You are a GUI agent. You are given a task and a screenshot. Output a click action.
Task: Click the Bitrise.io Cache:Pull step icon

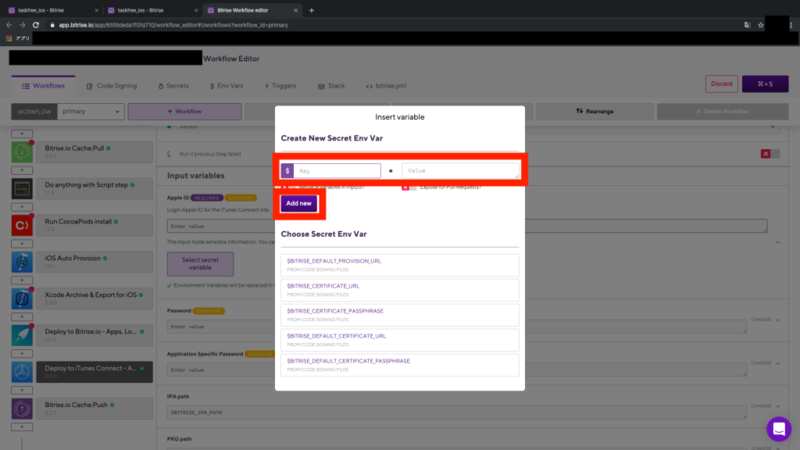22,152
